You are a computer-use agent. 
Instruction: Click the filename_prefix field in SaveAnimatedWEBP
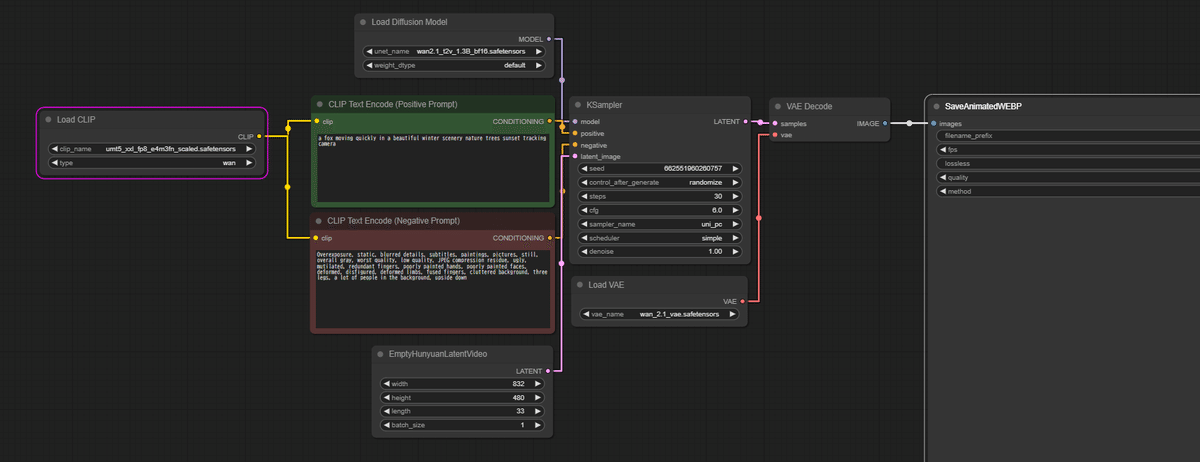[x=1068, y=135]
